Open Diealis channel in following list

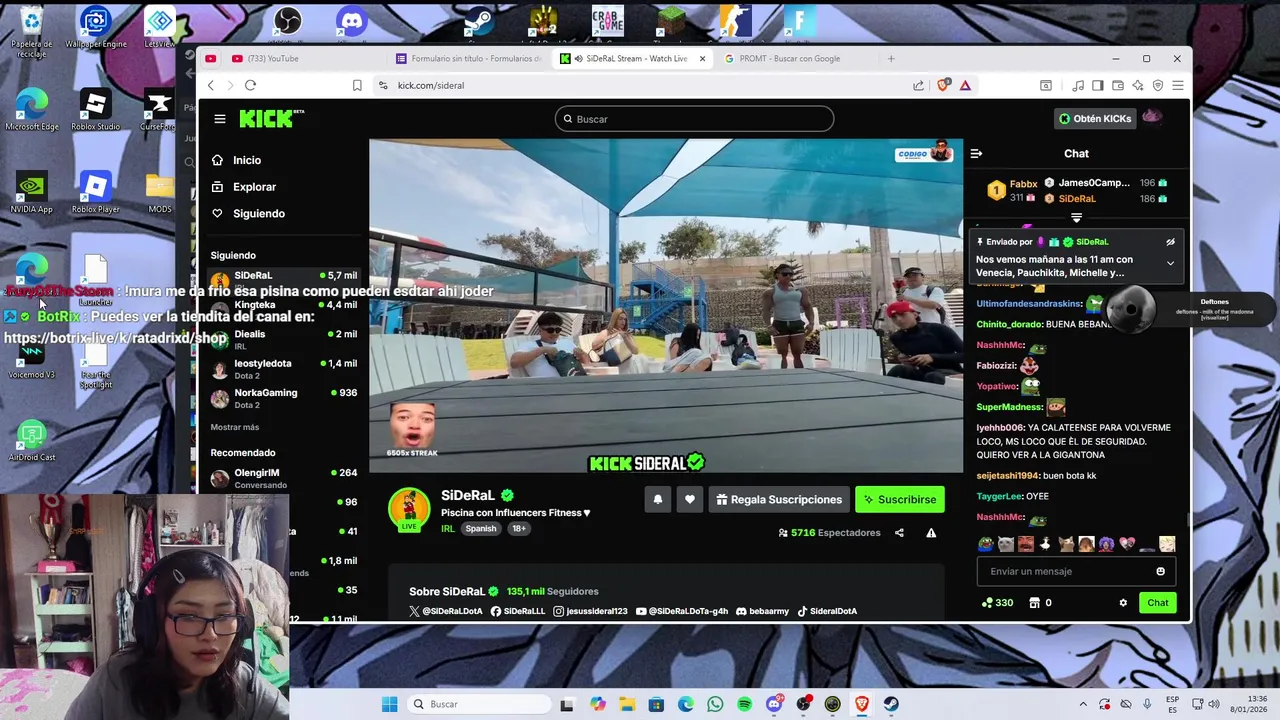(x=283, y=339)
